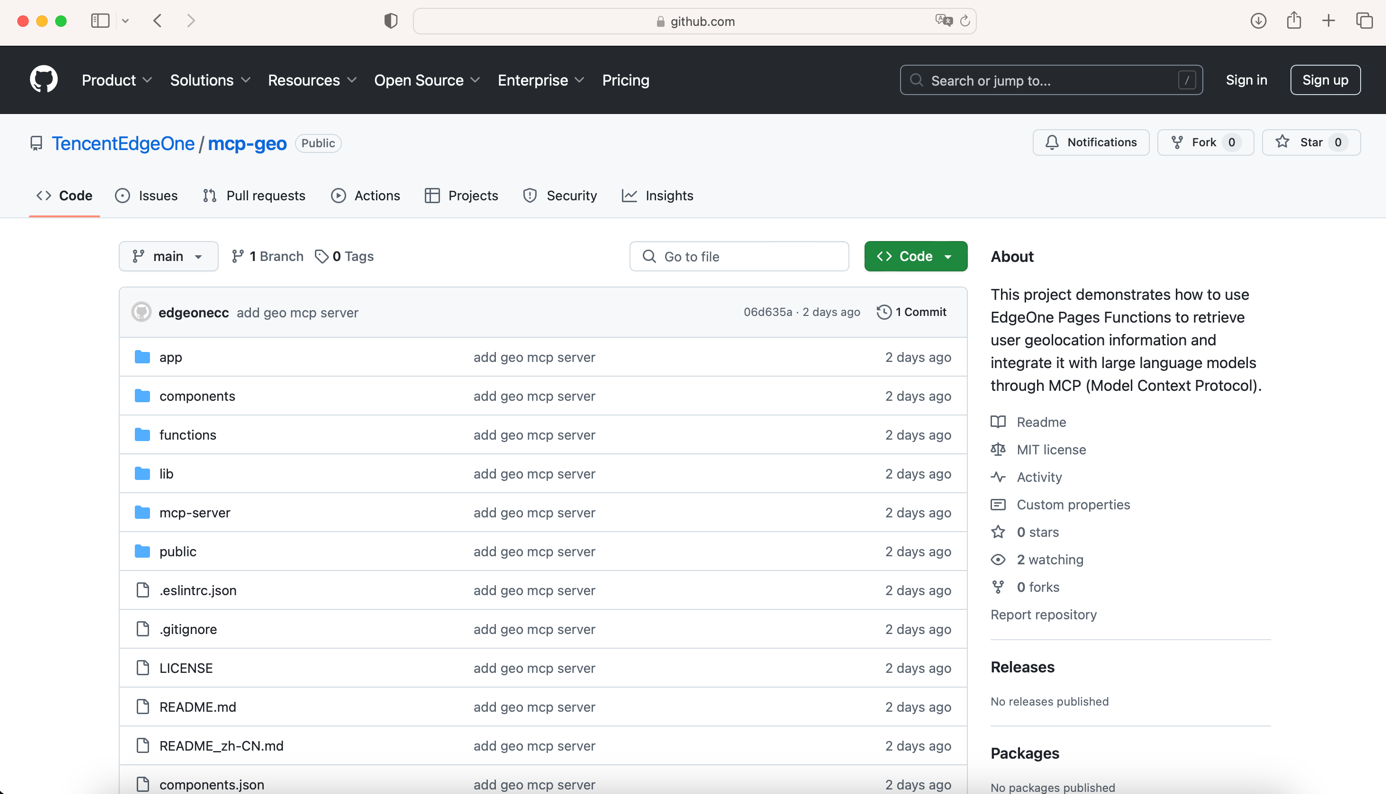1386x794 pixels.
Task: Open the .gitignore file
Action: [188, 629]
